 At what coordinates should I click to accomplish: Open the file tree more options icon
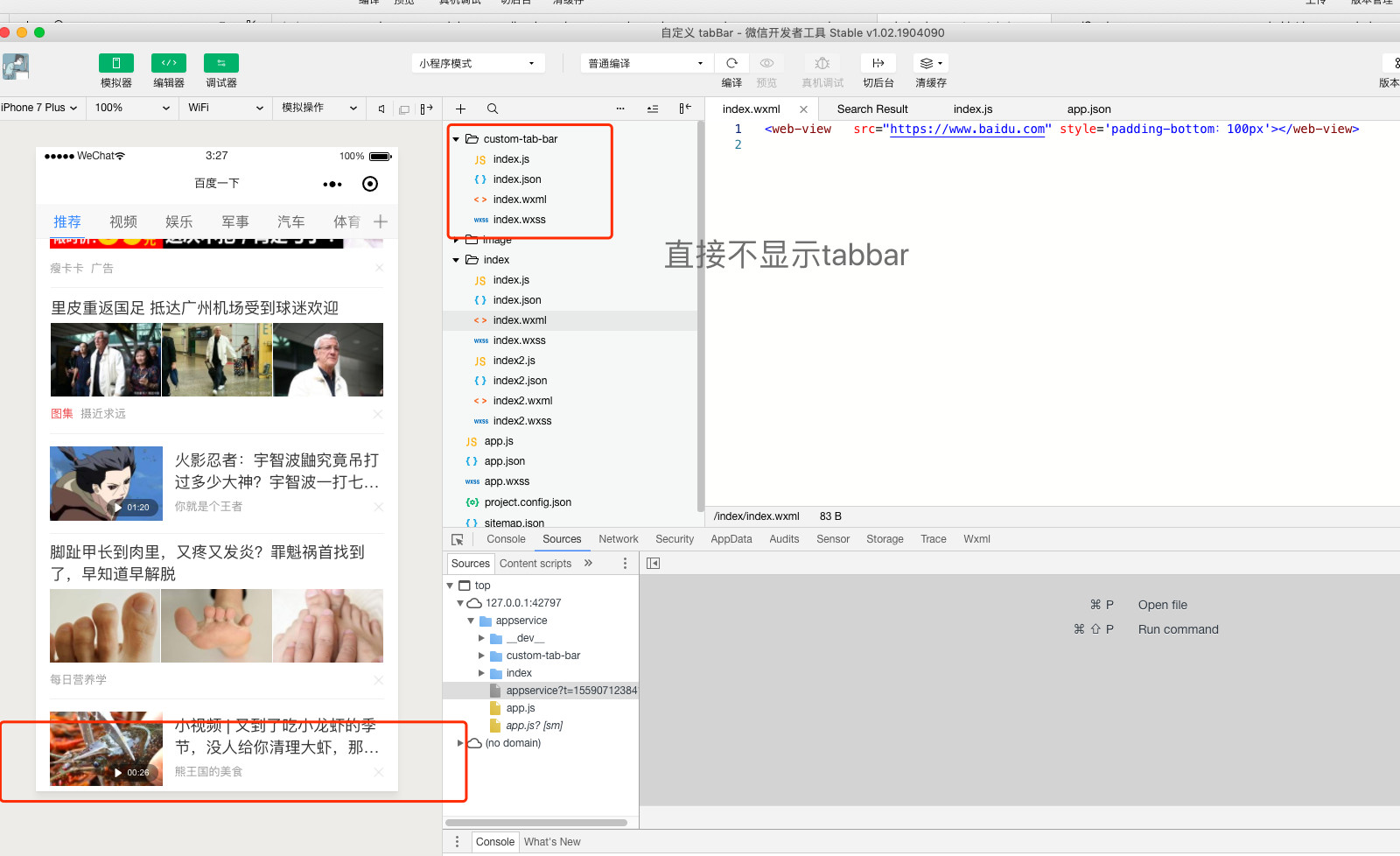click(x=620, y=109)
